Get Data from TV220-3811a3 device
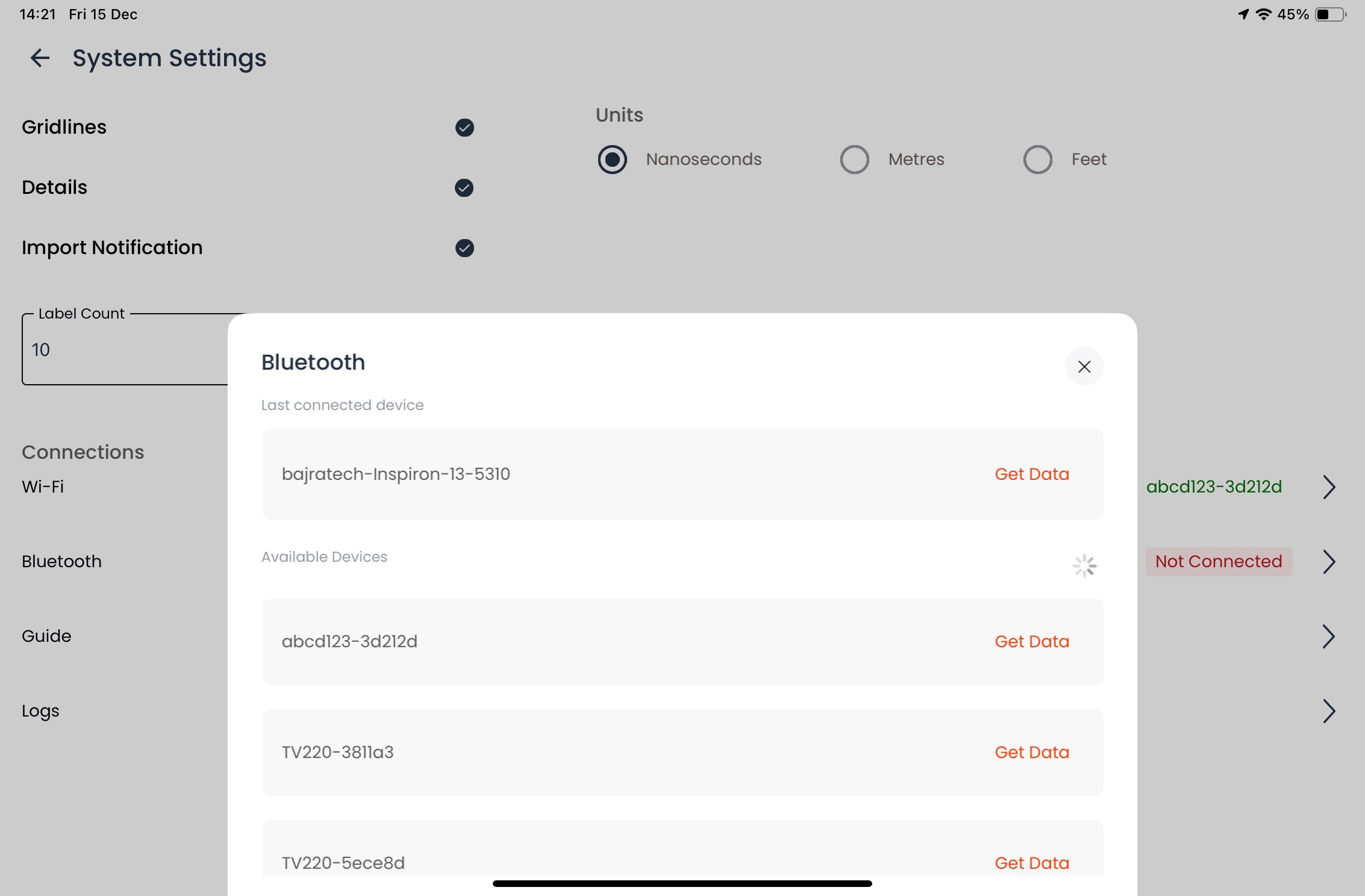Image resolution: width=1365 pixels, height=896 pixels. (x=1032, y=753)
